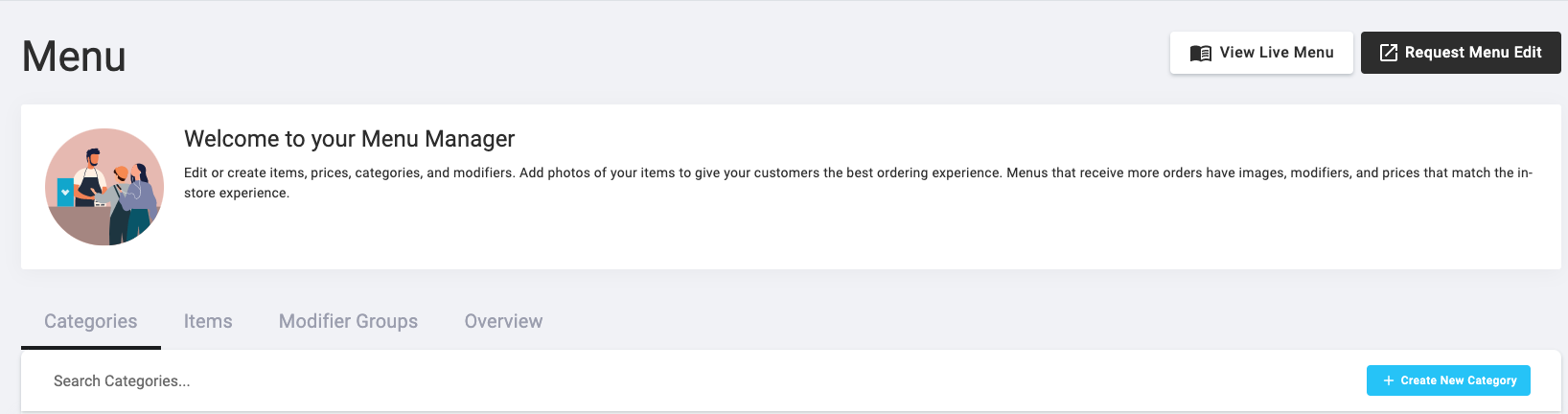
Task: Go to the Modifier Groups tab
Action: click(x=348, y=321)
